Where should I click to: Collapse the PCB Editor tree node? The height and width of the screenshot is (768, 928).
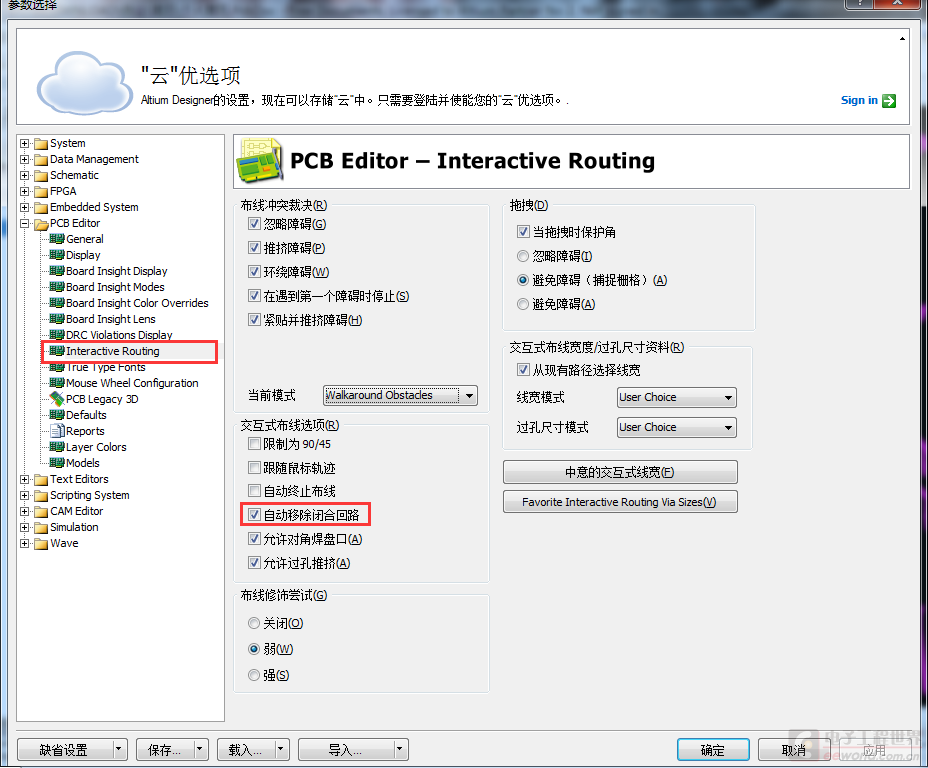click(x=24, y=223)
